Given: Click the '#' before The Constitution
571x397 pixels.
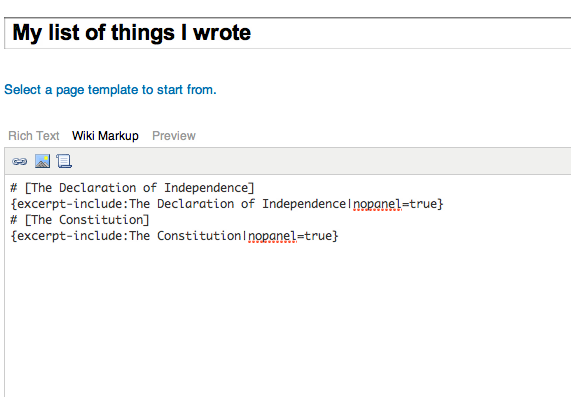Looking at the screenshot, I should [x=14, y=220].
